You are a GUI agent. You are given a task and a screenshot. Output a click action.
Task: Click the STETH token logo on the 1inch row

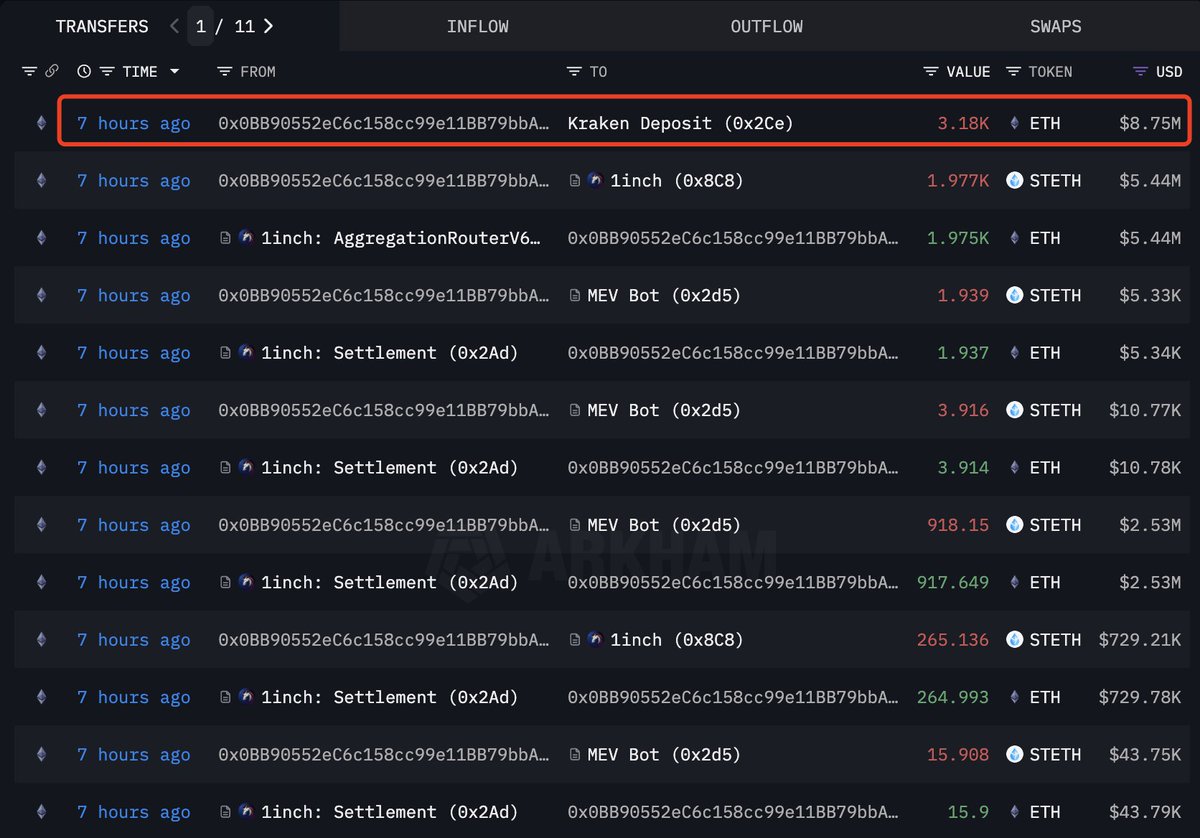point(1016,180)
